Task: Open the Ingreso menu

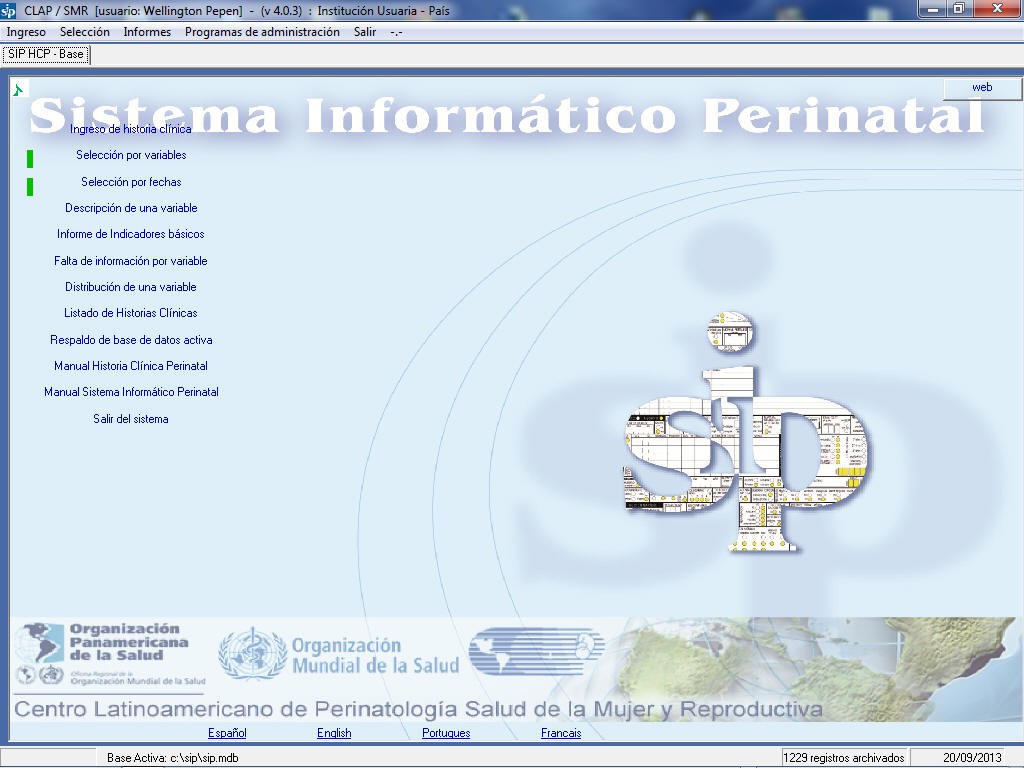Action: (x=26, y=32)
